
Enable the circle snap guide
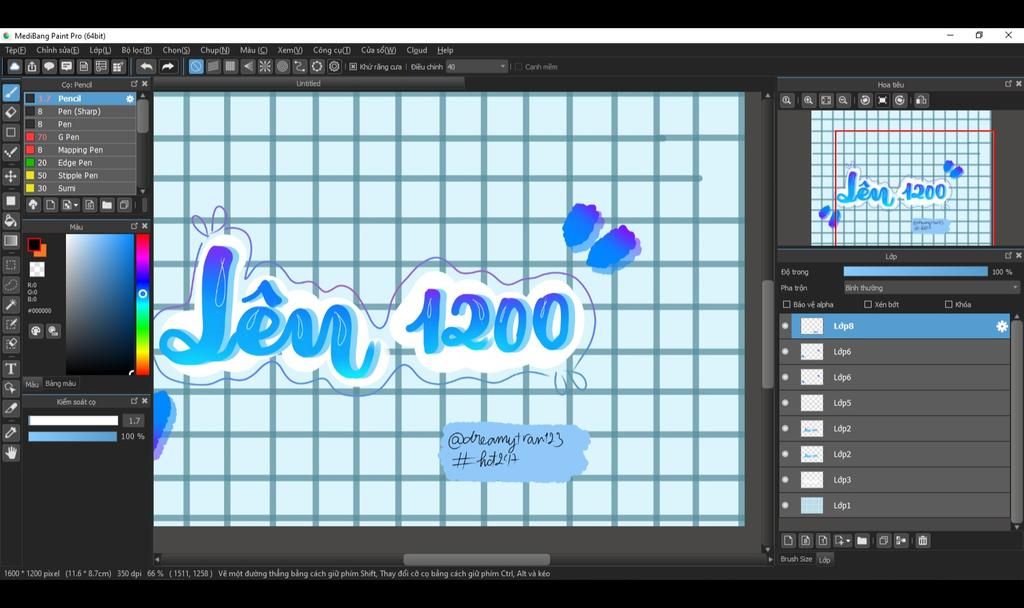(282, 67)
